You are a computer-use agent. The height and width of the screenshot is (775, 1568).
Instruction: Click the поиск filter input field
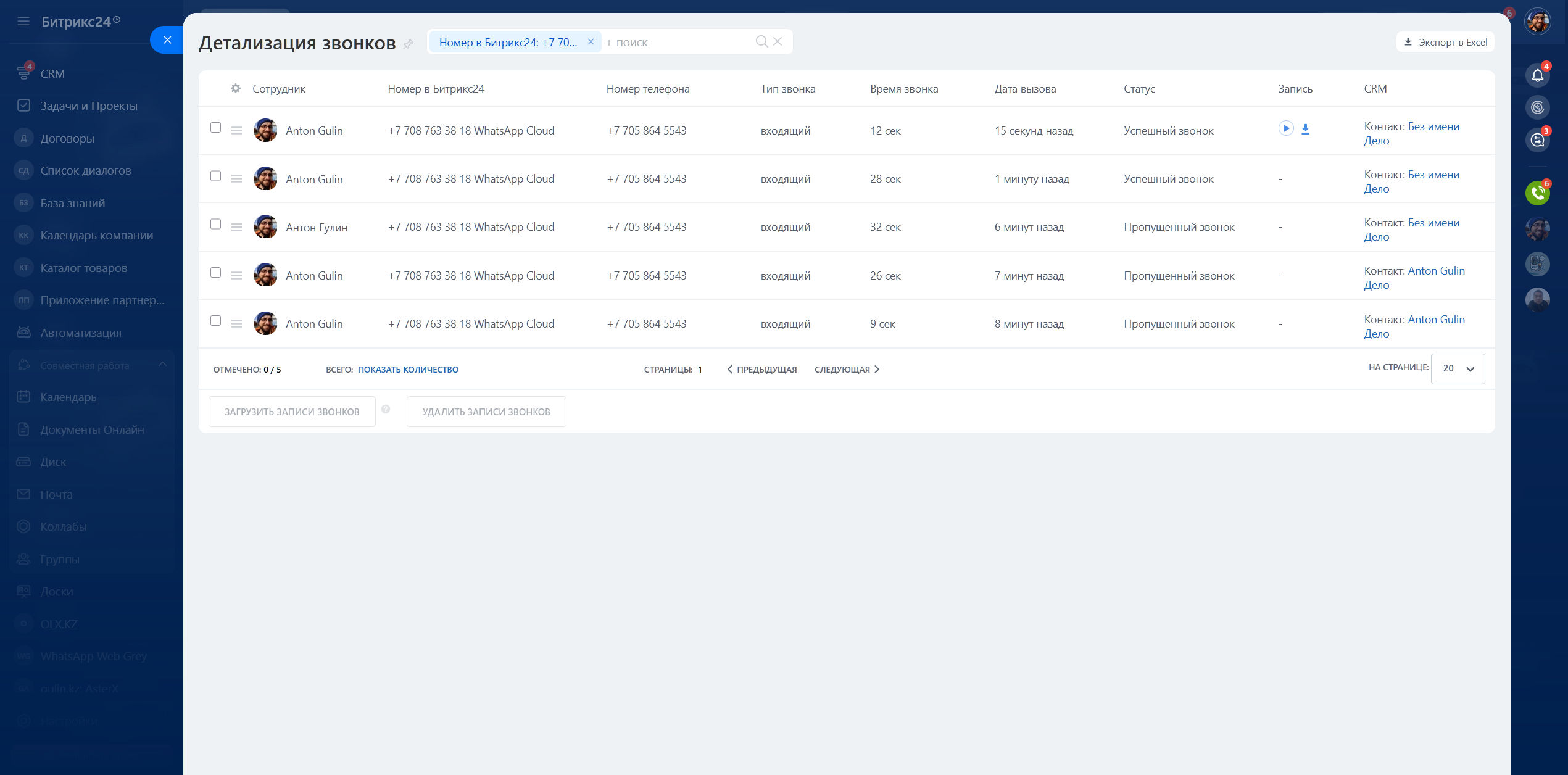(x=679, y=42)
